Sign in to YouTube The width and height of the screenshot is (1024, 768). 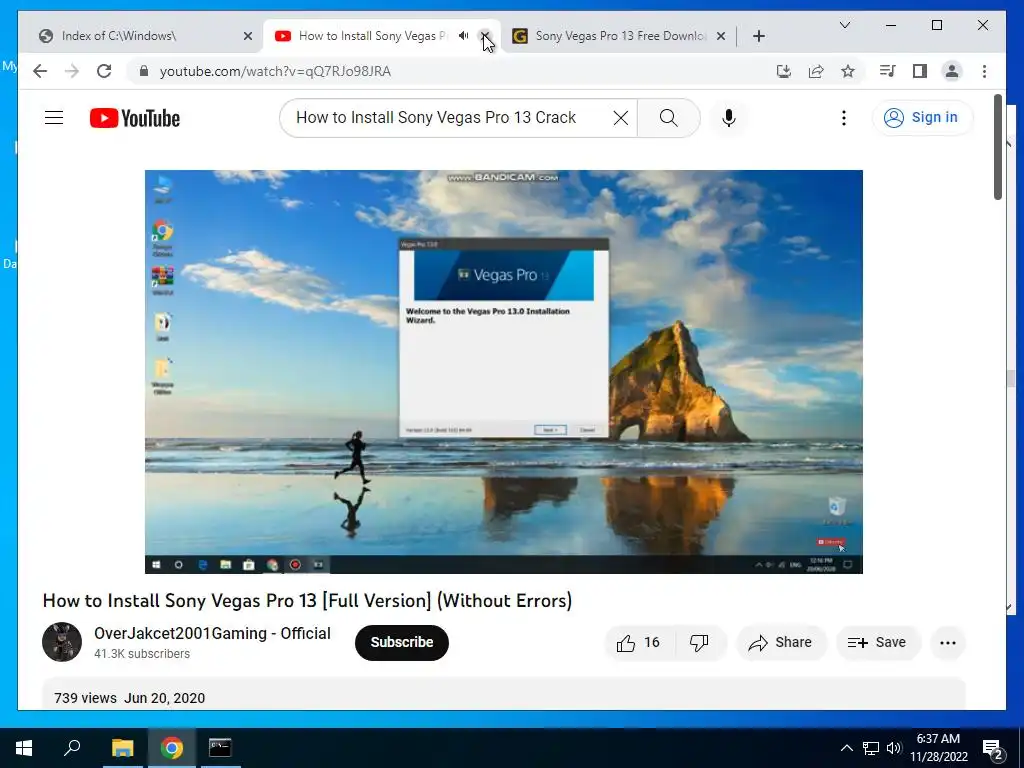coord(921,118)
